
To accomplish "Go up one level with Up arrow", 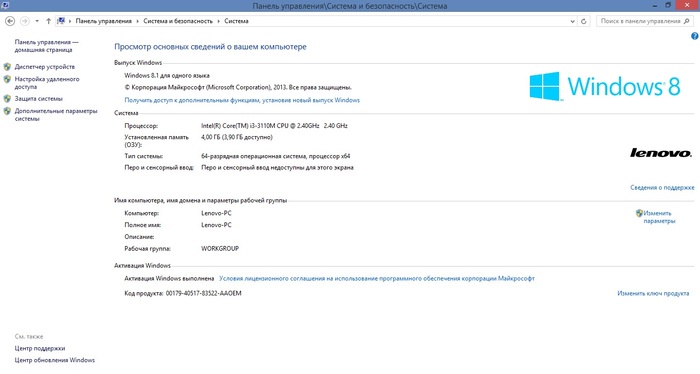I will 48,21.
